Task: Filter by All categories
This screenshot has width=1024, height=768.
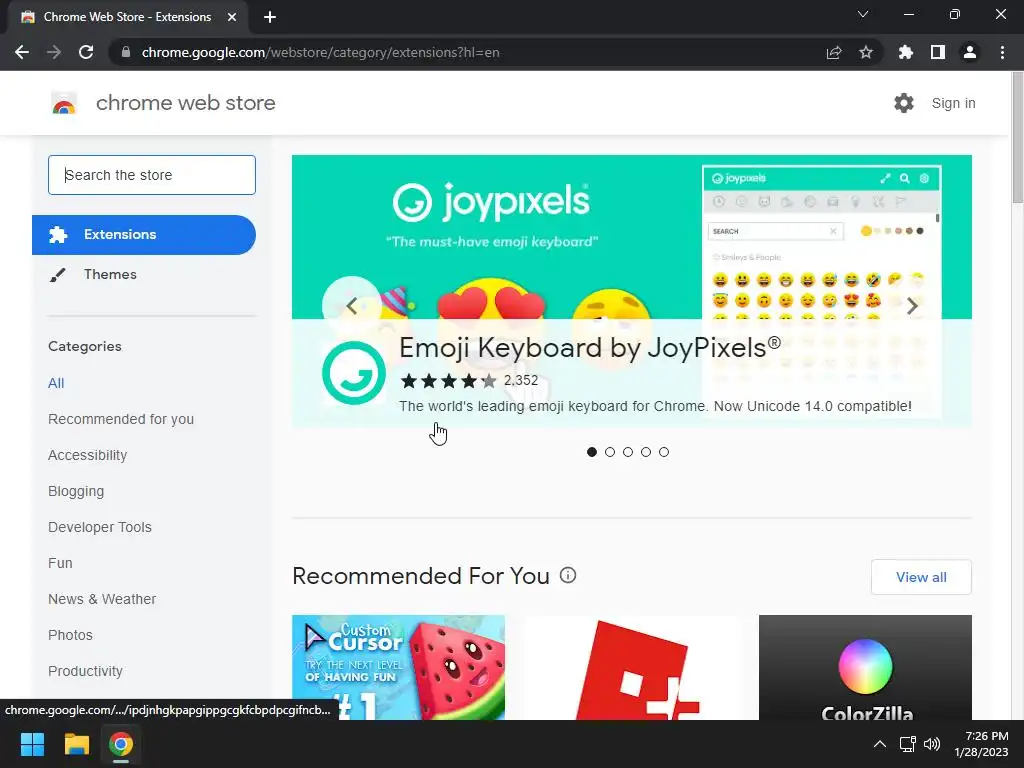Action: coord(56,383)
